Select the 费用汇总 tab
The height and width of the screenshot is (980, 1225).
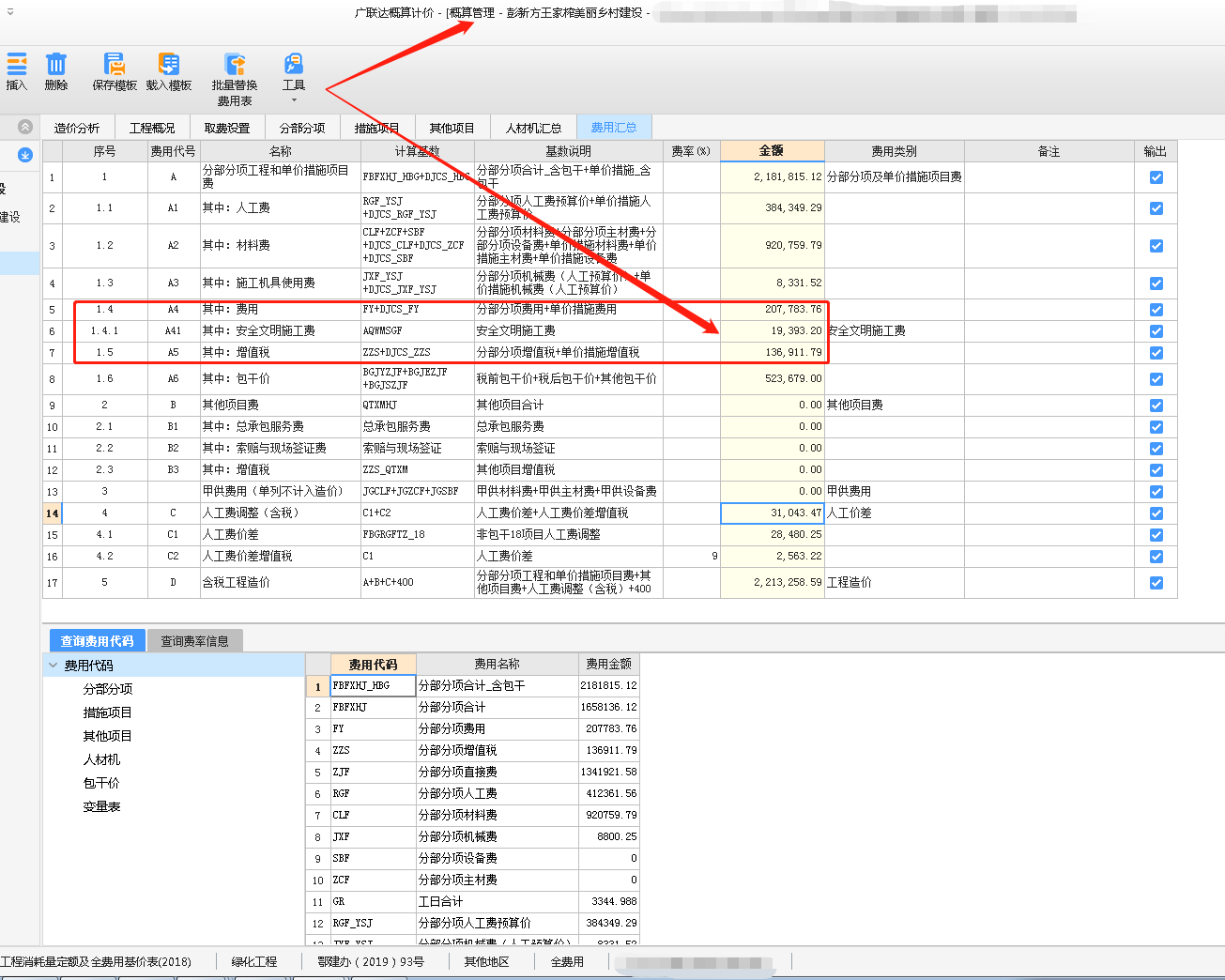[x=614, y=128]
